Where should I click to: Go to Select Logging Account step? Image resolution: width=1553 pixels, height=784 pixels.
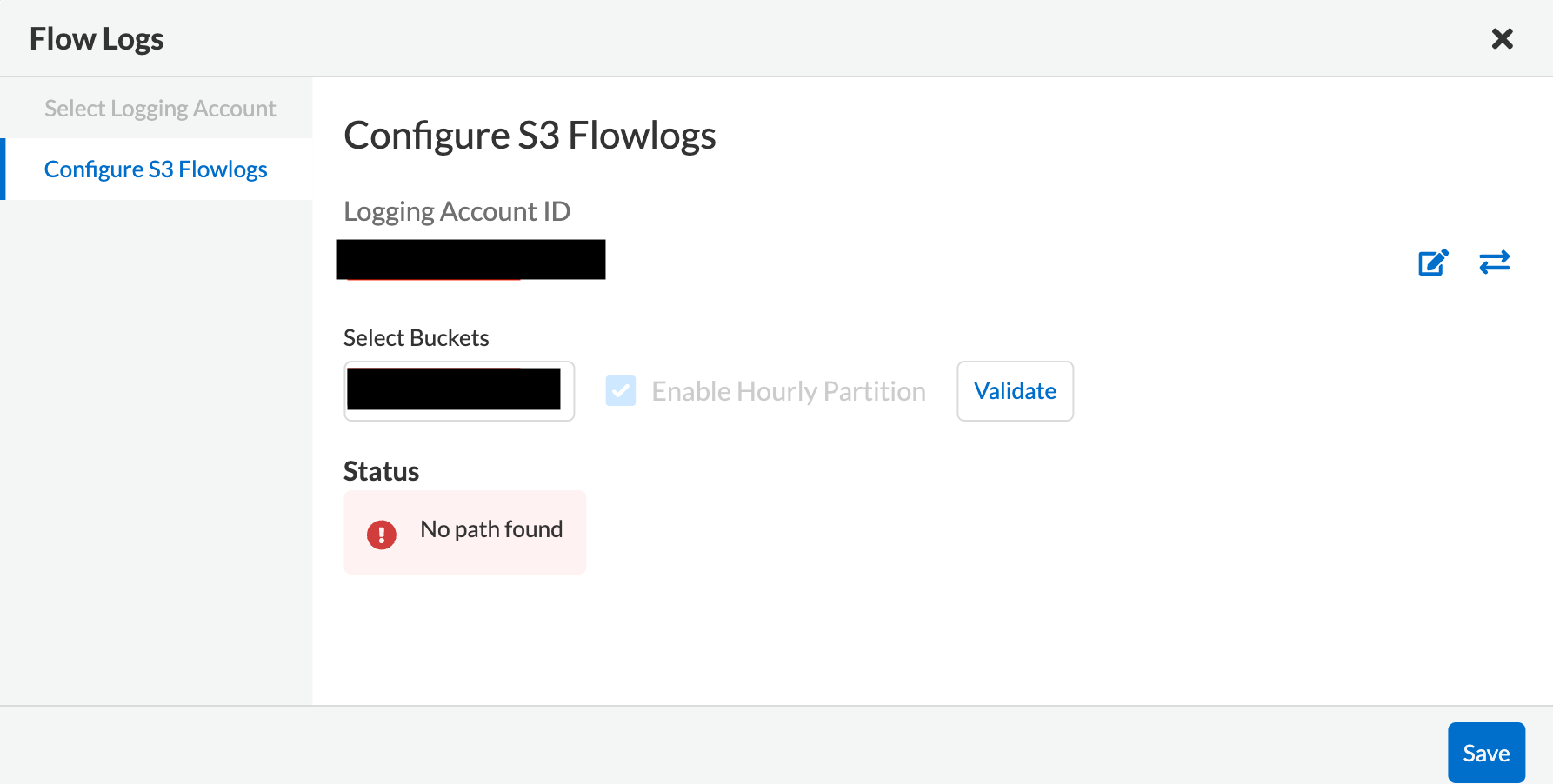tap(160, 109)
